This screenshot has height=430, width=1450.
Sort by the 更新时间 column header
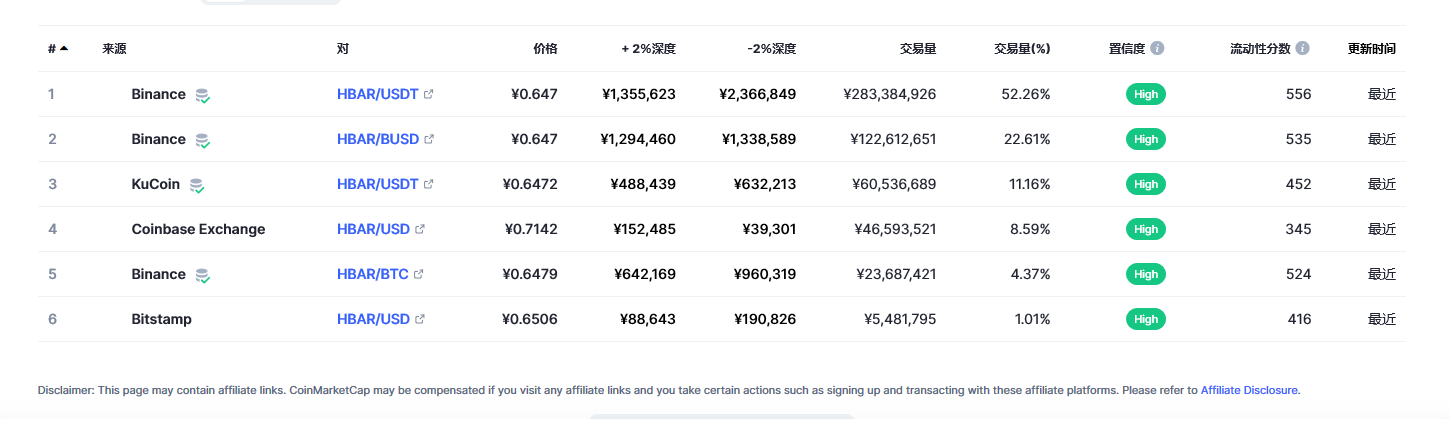(x=1372, y=48)
